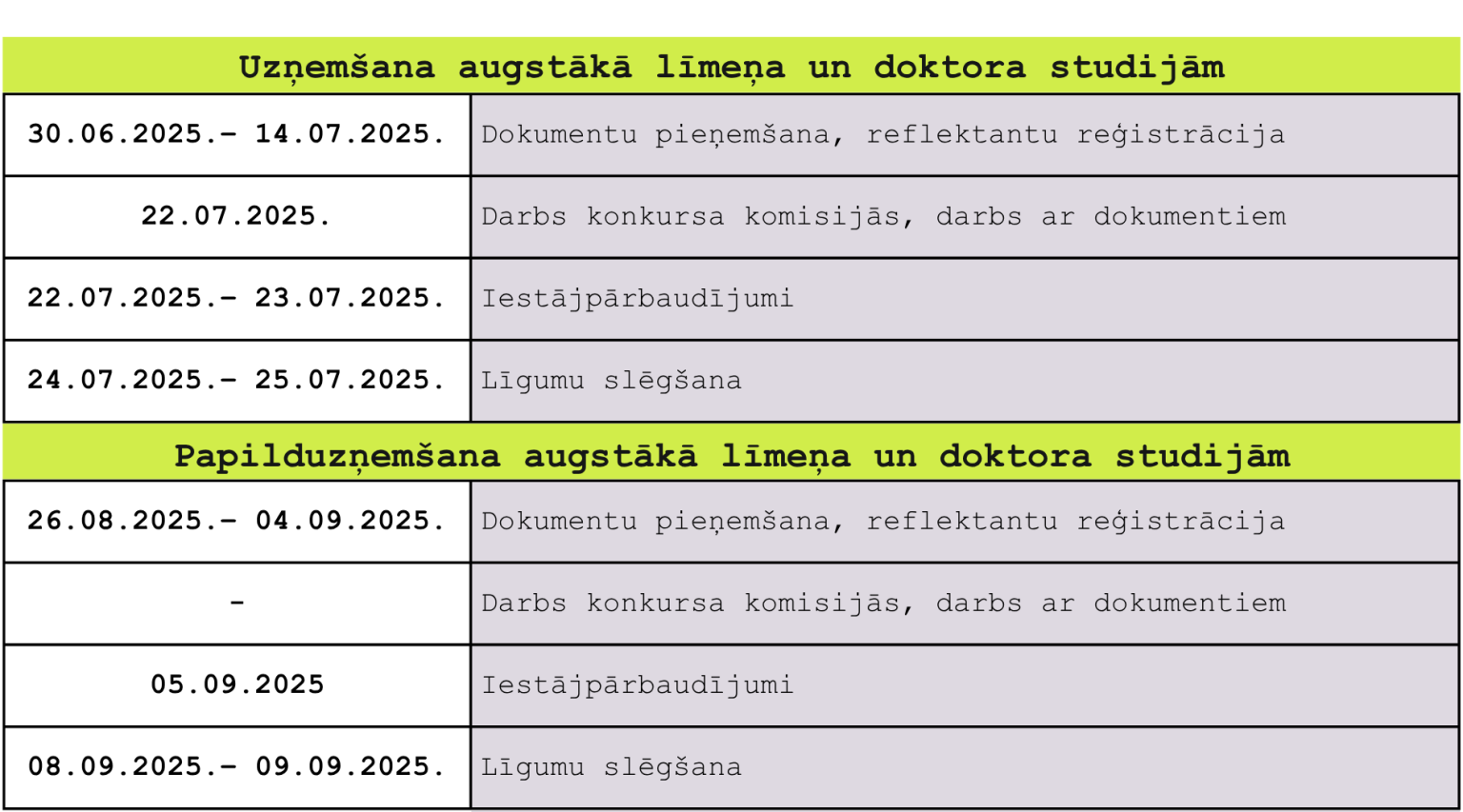Select date cell 26.08.2025.– 04.09.2025.
Screen dimensions: 1463x812
[x=237, y=521]
